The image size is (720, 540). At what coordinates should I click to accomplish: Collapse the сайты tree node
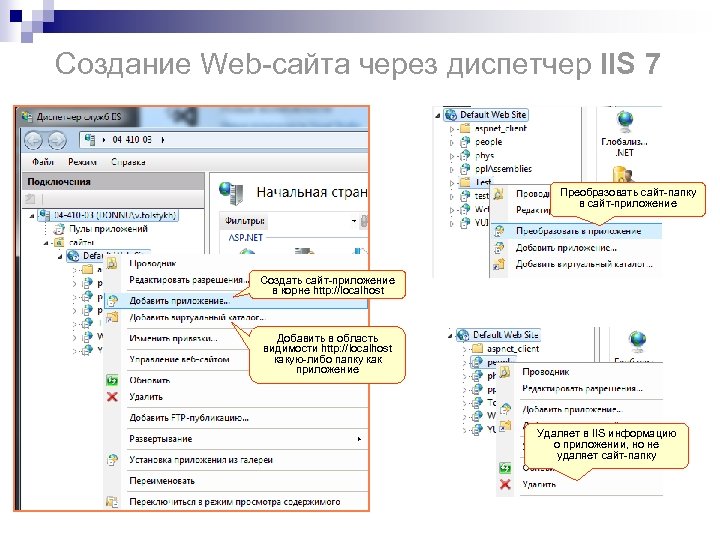[46, 242]
